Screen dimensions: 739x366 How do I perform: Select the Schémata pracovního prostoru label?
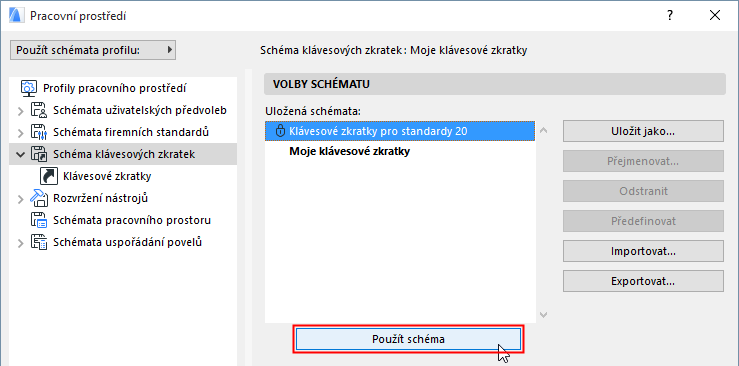(x=132, y=220)
